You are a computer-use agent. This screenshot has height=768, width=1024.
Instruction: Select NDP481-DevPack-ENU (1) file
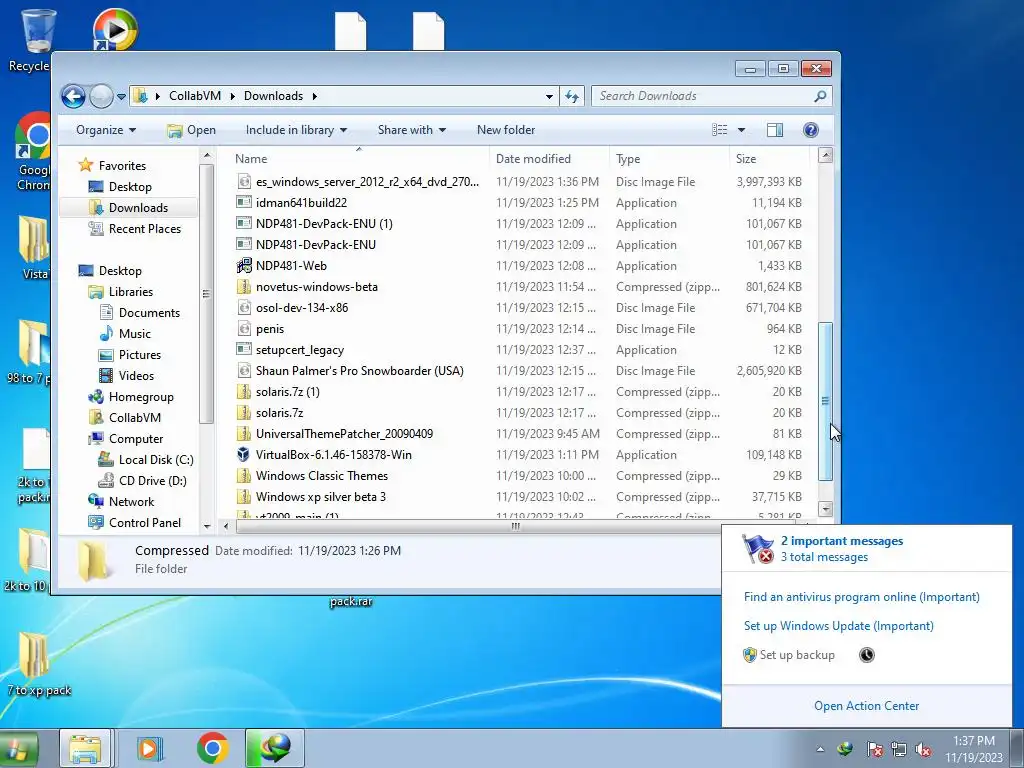pyautogui.click(x=324, y=223)
